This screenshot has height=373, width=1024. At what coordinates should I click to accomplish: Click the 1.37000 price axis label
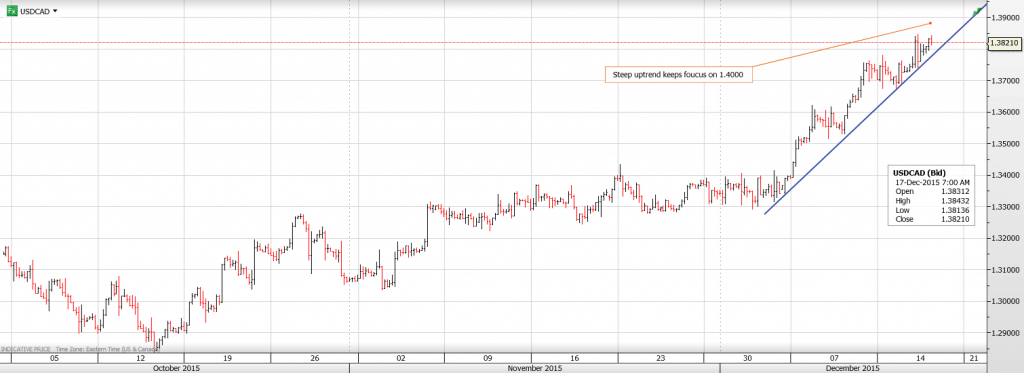(1005, 80)
